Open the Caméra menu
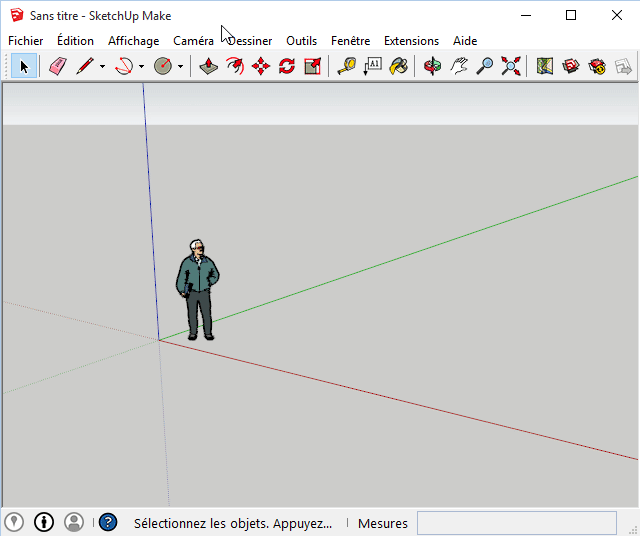Screen dimensions: 640x536 [x=192, y=41]
